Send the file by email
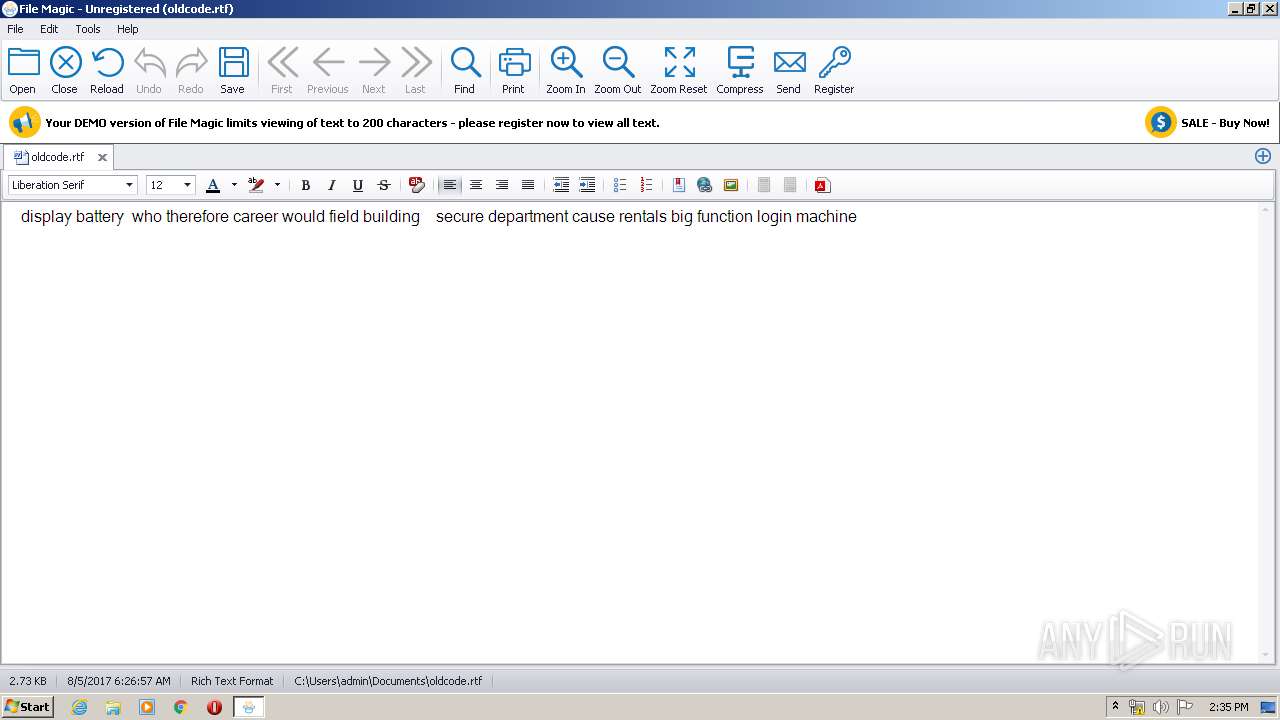The height and width of the screenshot is (720, 1280). tap(789, 70)
